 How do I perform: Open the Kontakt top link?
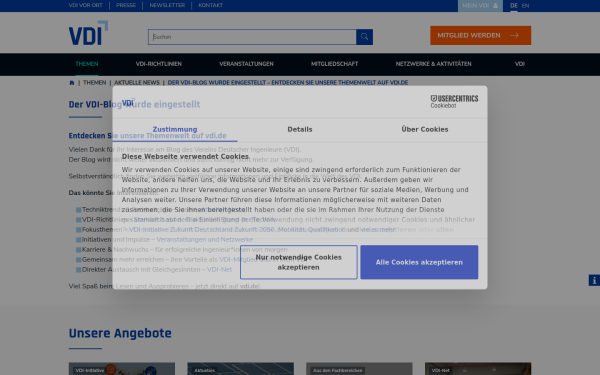tap(210, 5)
